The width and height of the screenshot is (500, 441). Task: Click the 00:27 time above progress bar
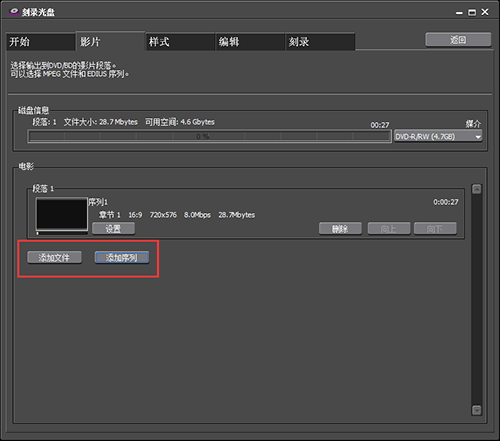click(x=380, y=125)
